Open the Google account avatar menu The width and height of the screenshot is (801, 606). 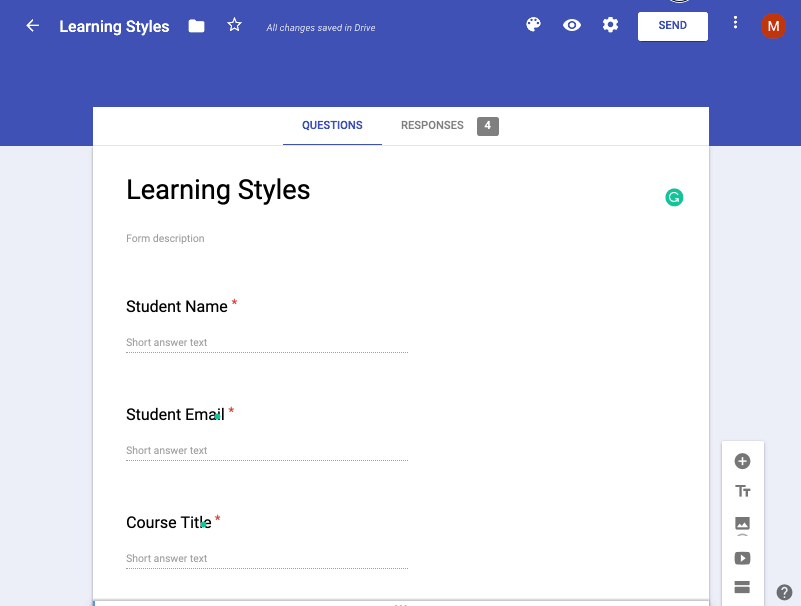[773, 26]
